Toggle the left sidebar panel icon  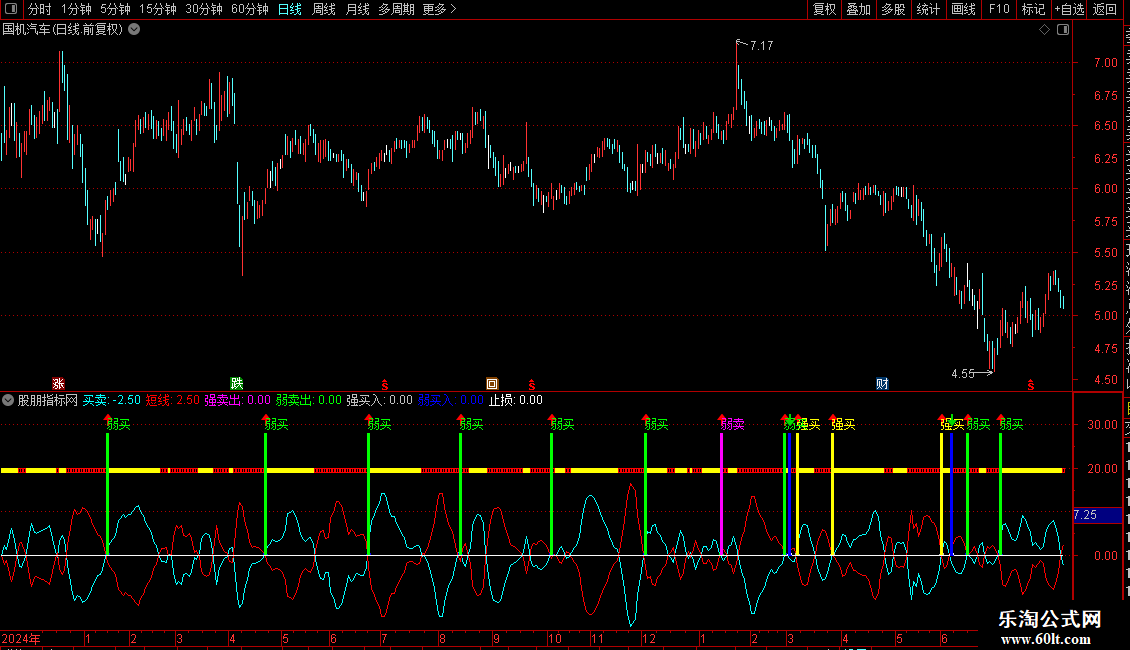[11, 9]
